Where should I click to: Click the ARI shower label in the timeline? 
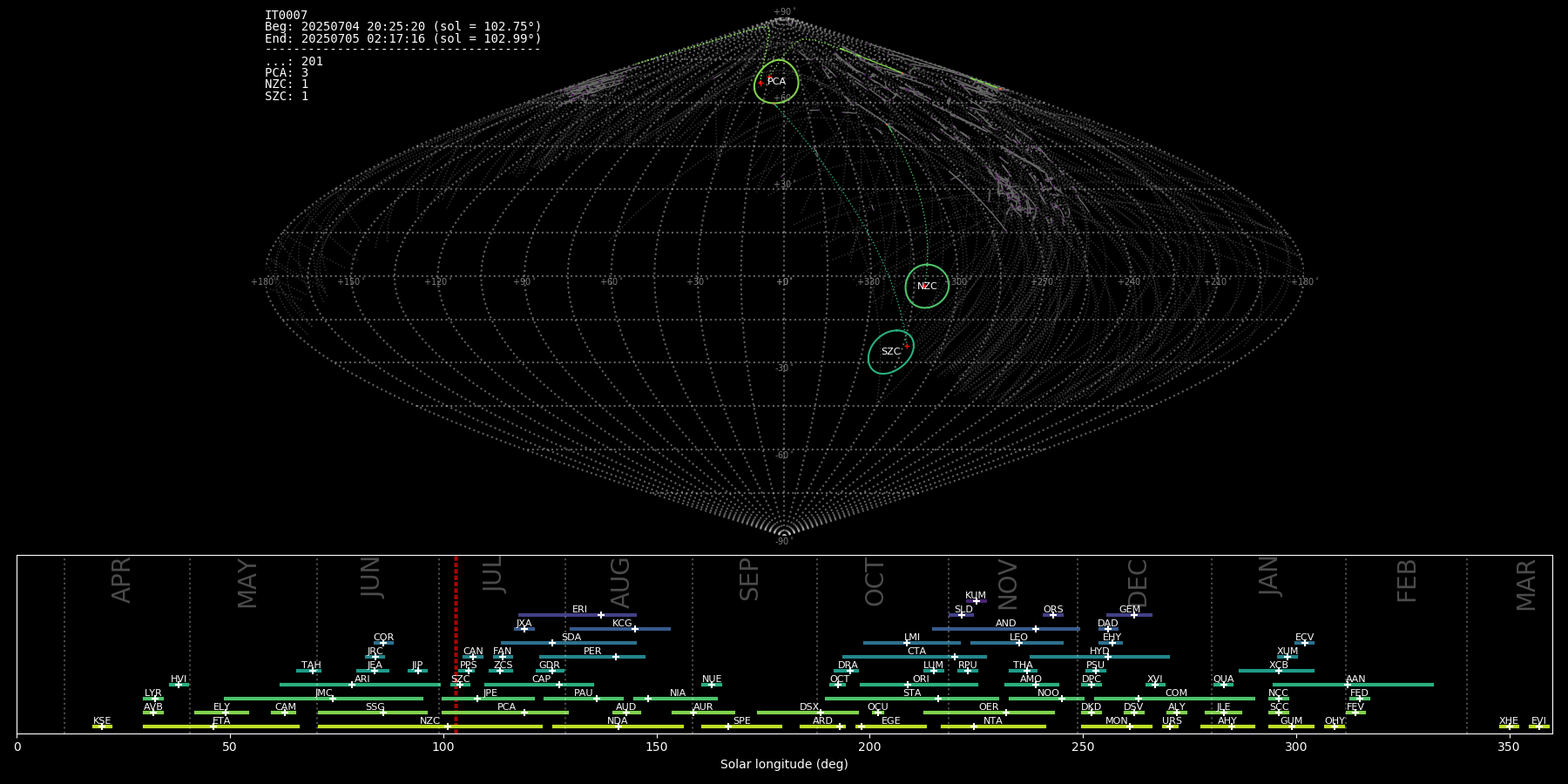click(362, 679)
